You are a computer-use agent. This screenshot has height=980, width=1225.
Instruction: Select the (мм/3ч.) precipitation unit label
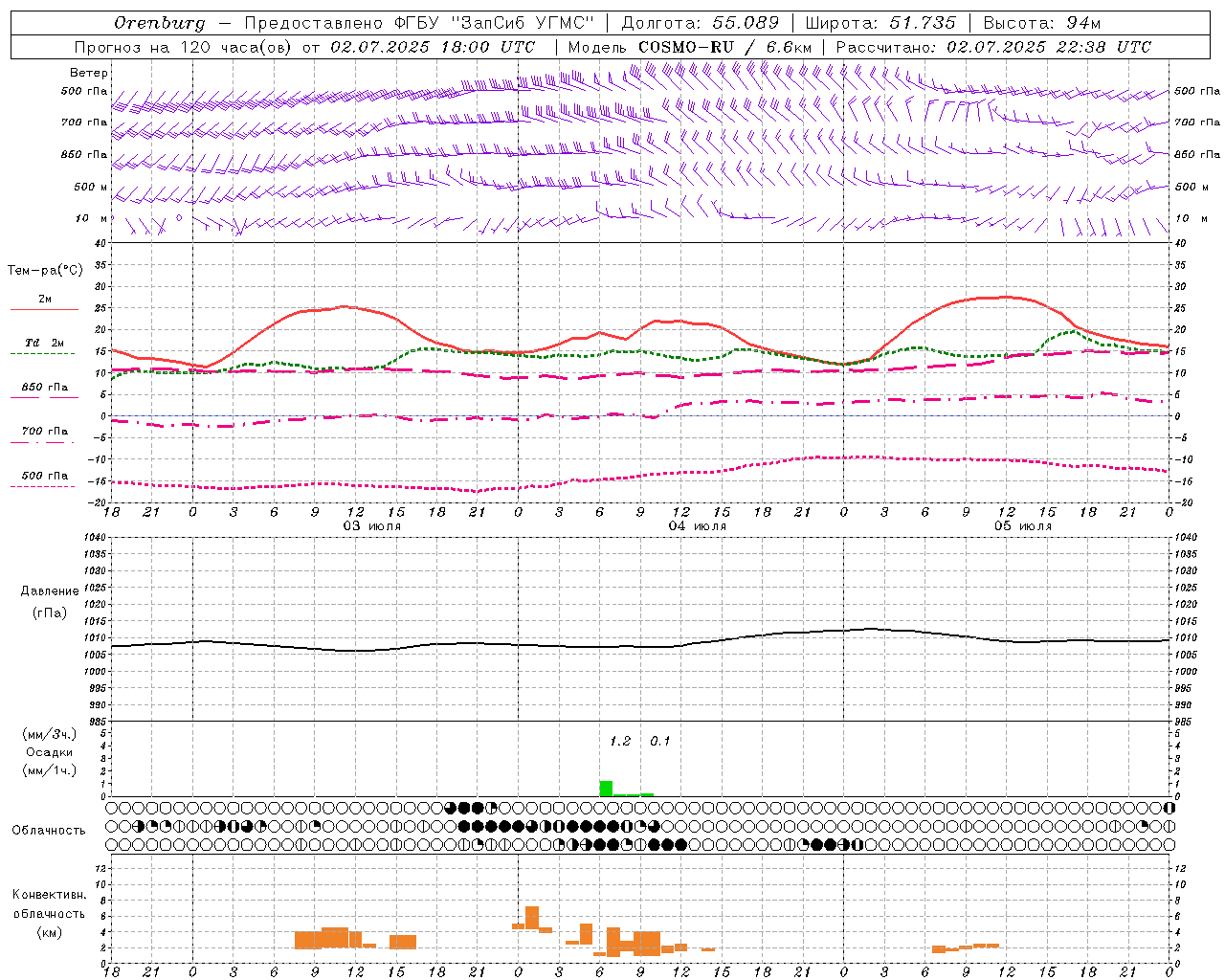coord(49,735)
